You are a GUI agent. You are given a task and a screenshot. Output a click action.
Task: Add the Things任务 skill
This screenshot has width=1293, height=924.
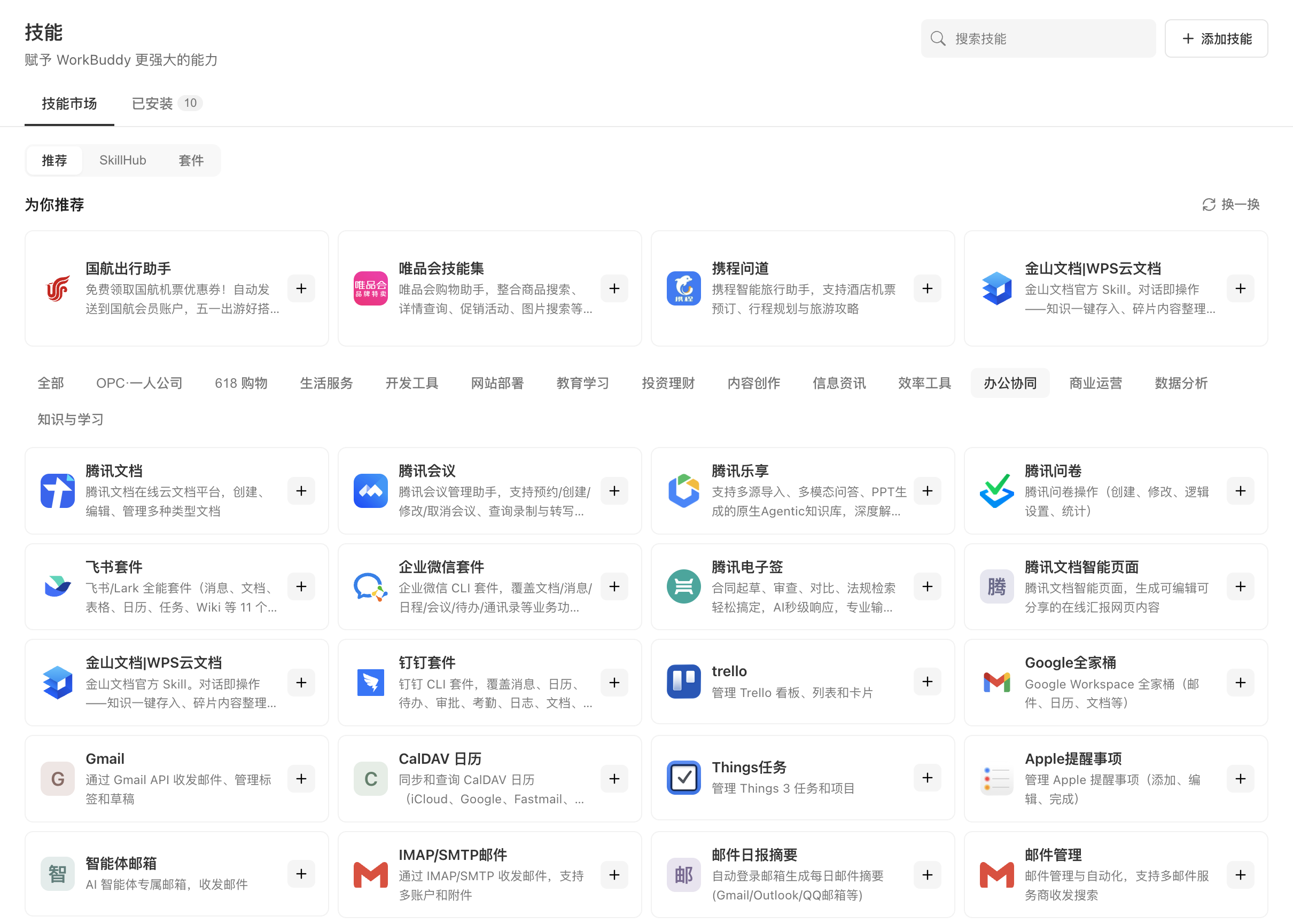pyautogui.click(x=927, y=778)
